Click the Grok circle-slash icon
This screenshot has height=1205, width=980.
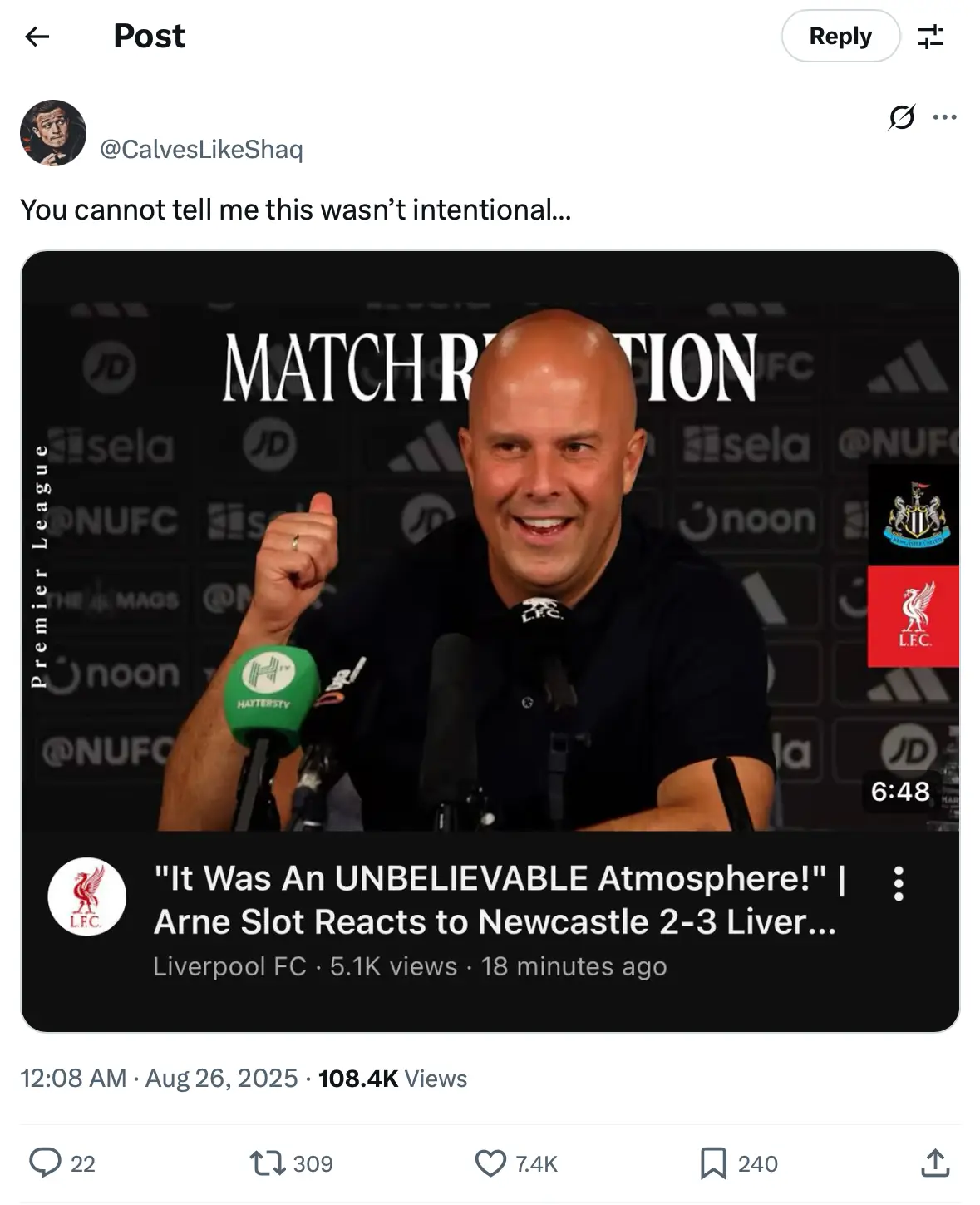[x=902, y=117]
